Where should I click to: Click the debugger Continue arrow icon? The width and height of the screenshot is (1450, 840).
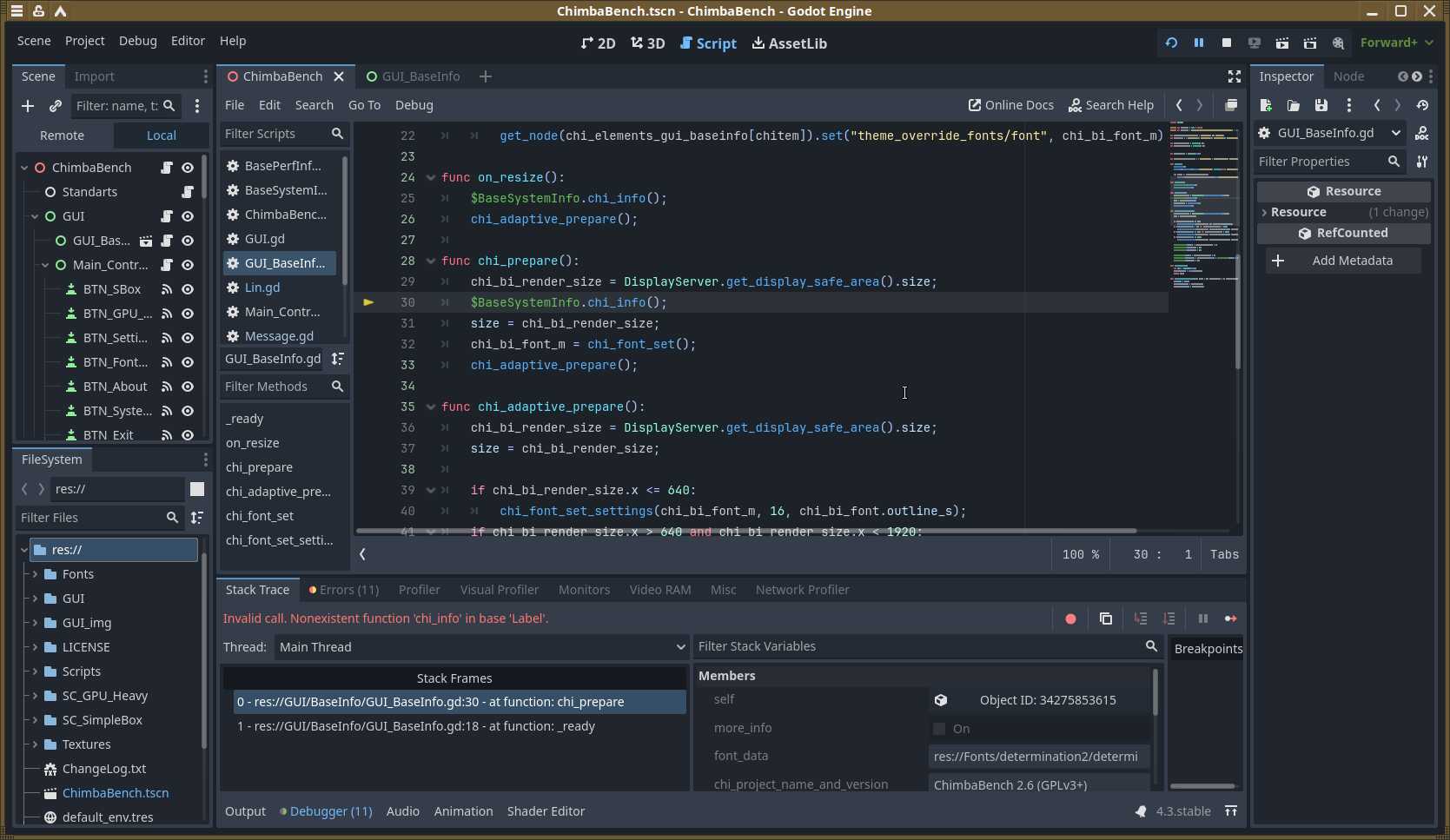[1230, 618]
